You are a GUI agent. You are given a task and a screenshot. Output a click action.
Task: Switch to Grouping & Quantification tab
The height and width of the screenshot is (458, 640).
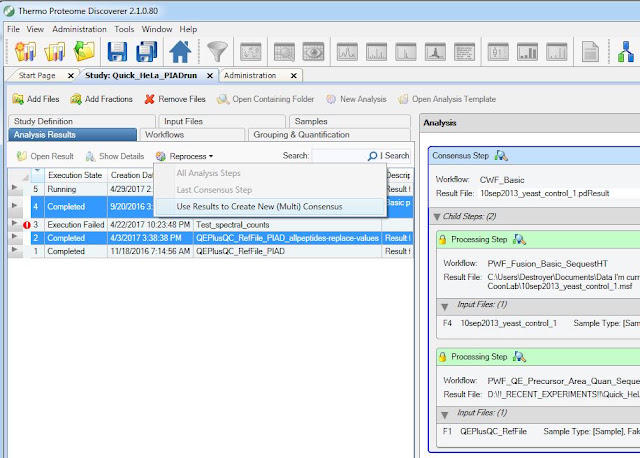pos(329,134)
